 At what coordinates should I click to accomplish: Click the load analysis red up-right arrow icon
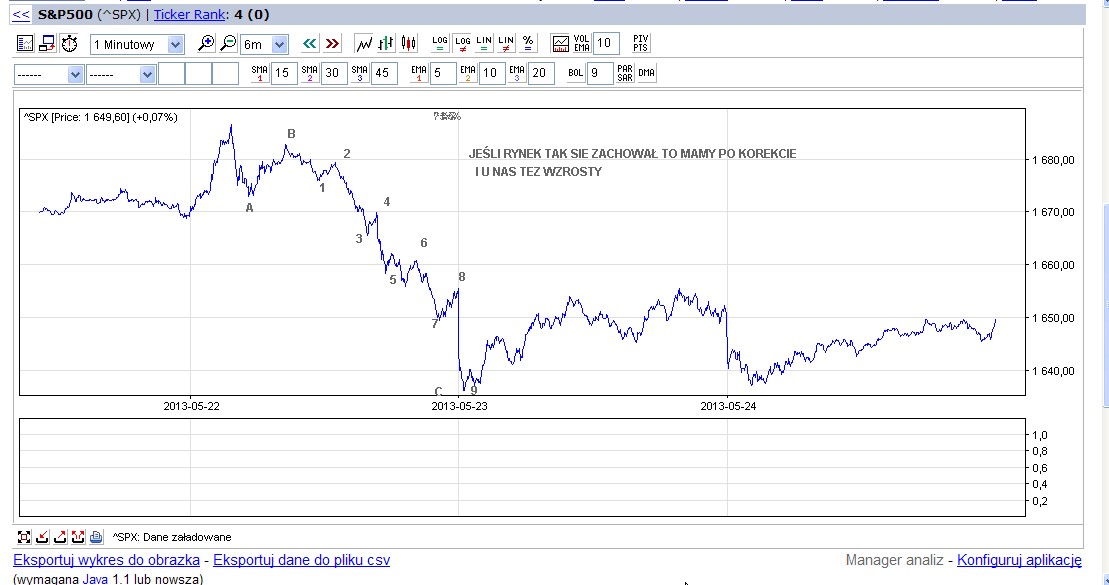(60, 537)
